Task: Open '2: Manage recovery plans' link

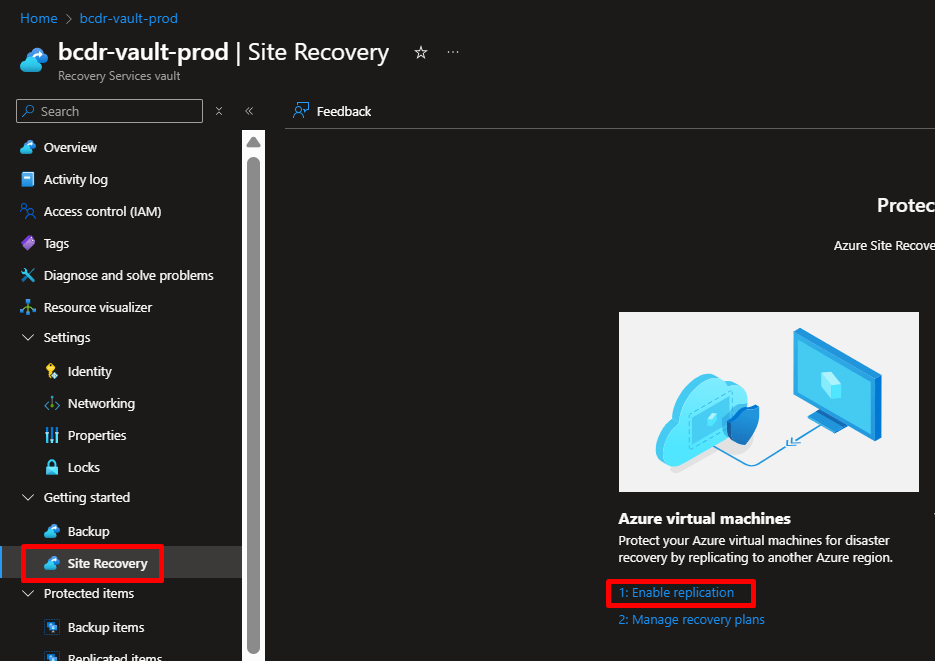Action: point(691,620)
